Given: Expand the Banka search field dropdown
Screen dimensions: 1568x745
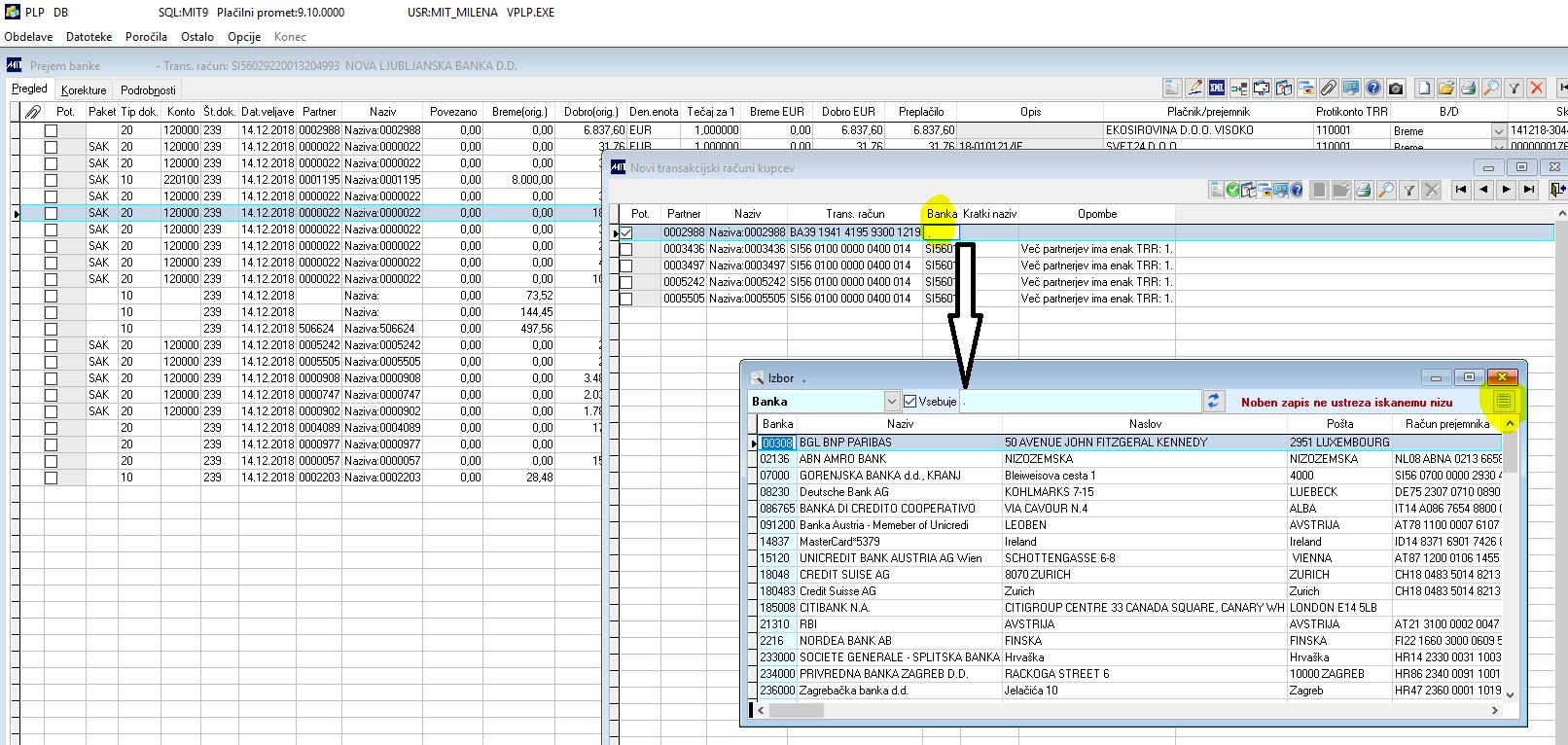Looking at the screenshot, I should point(892,401).
